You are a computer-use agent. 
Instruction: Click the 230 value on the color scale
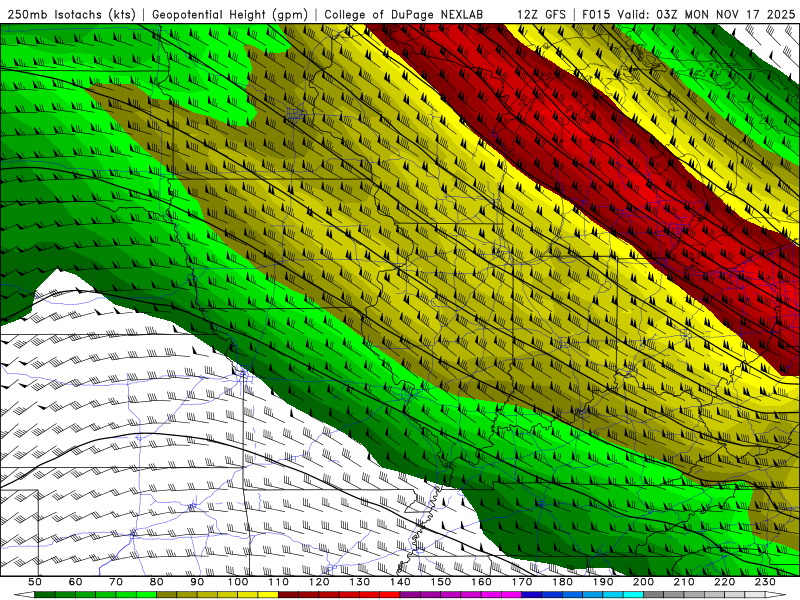pos(765,582)
